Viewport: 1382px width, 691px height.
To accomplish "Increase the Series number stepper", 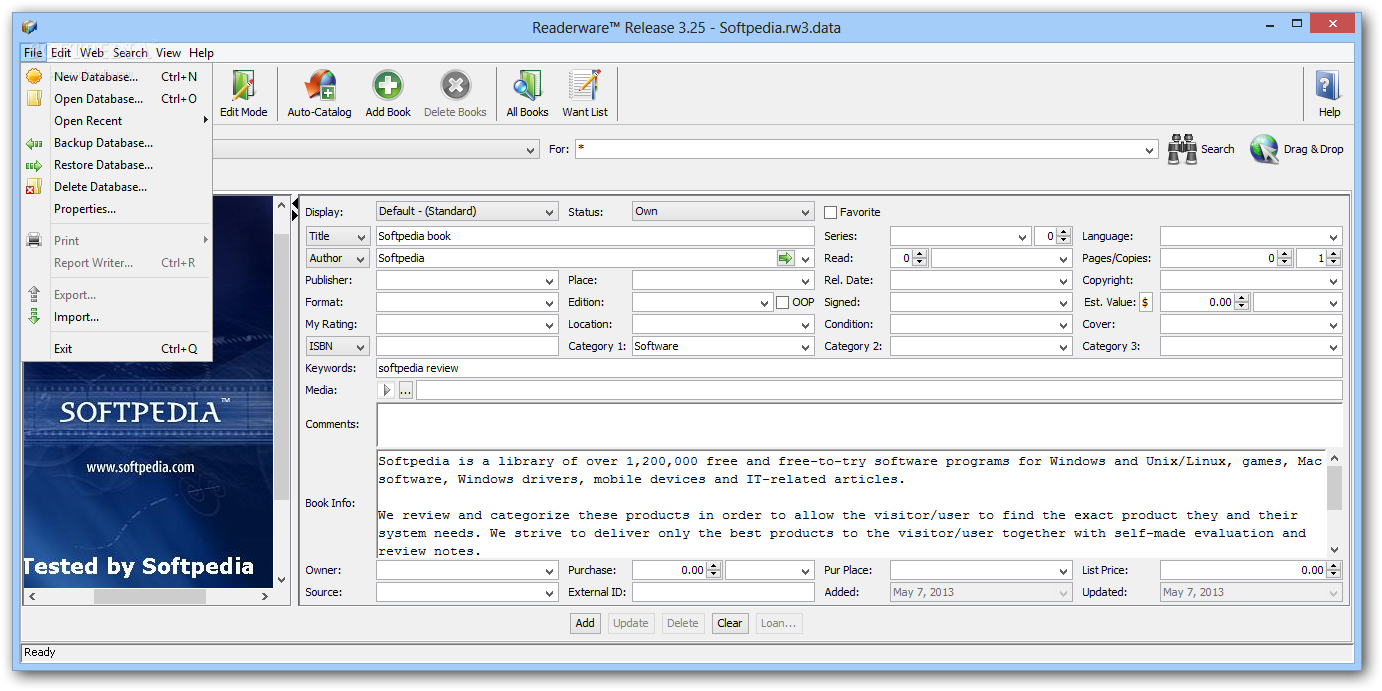I will pos(1065,232).
